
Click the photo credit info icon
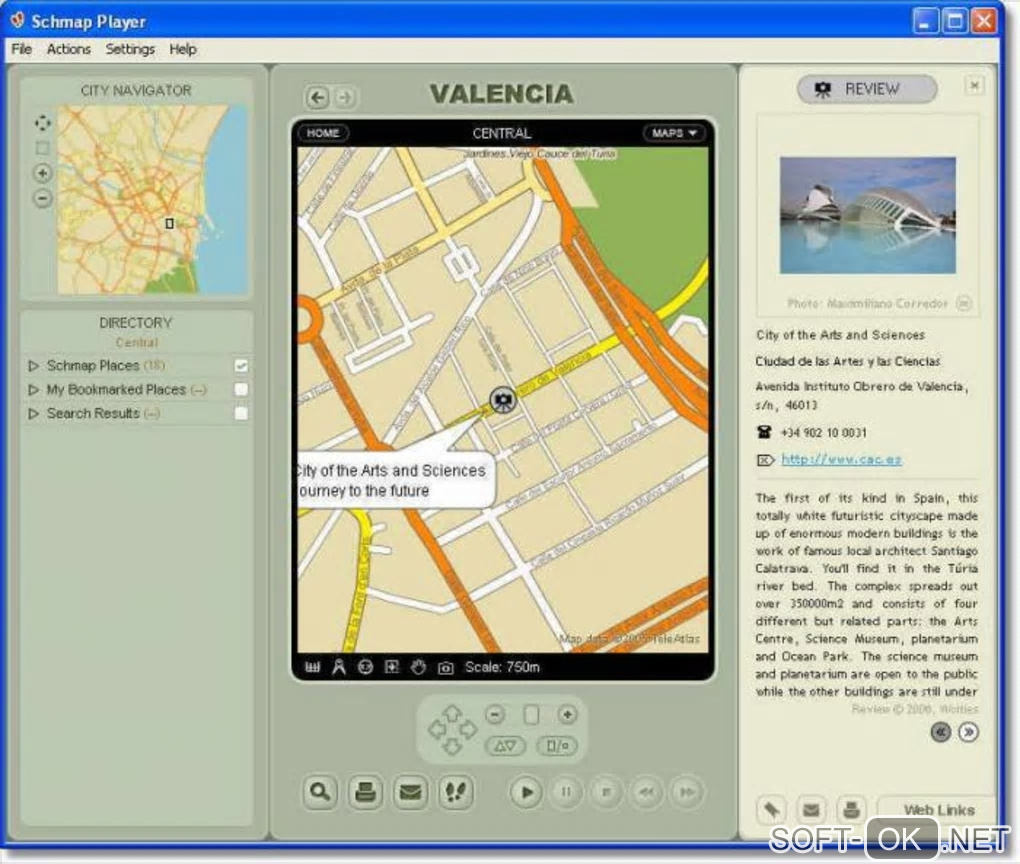(964, 303)
